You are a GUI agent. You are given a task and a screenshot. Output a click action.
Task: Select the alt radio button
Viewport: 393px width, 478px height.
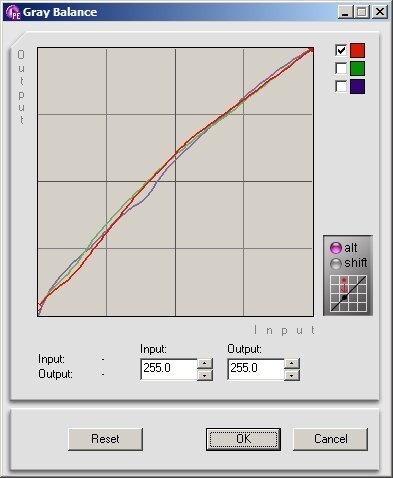[x=336, y=248]
